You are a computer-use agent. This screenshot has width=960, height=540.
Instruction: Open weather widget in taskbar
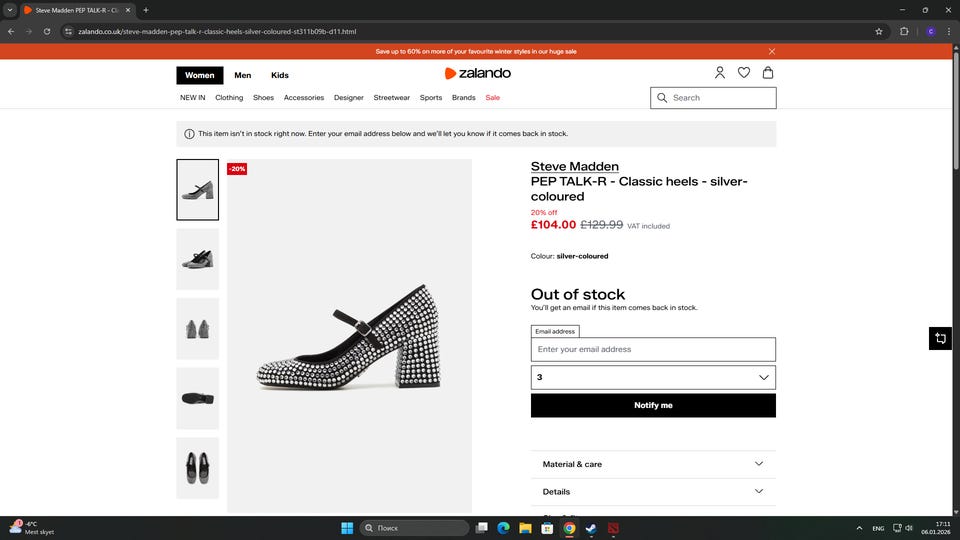click(x=32, y=528)
